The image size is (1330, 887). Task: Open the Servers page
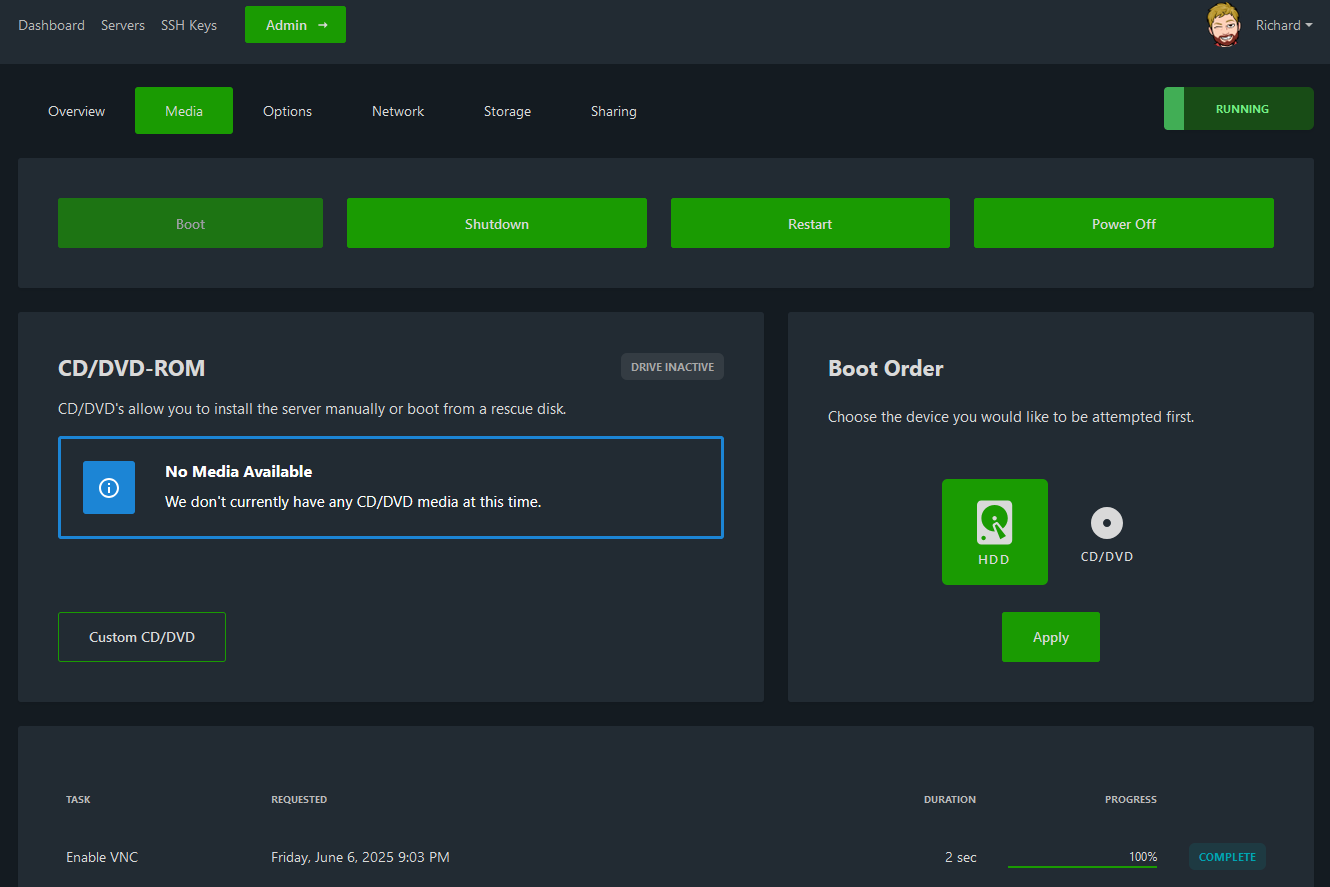pos(123,25)
